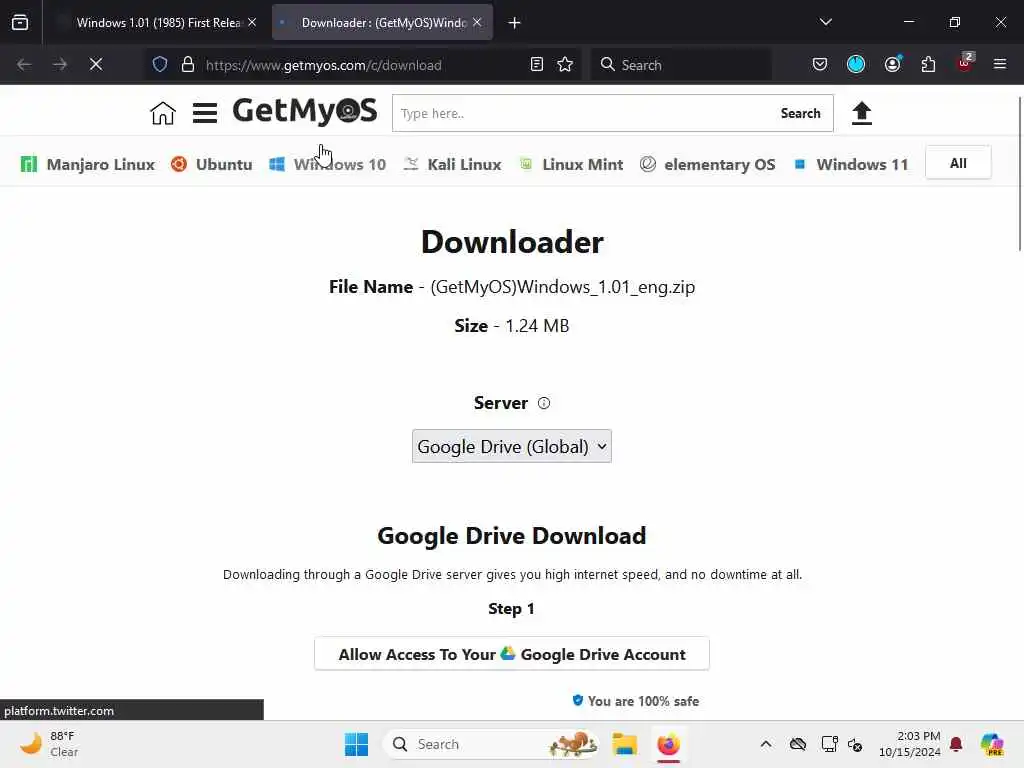Click the cloud sync tray icon
Screen dimensions: 1024x768
pos(797,744)
